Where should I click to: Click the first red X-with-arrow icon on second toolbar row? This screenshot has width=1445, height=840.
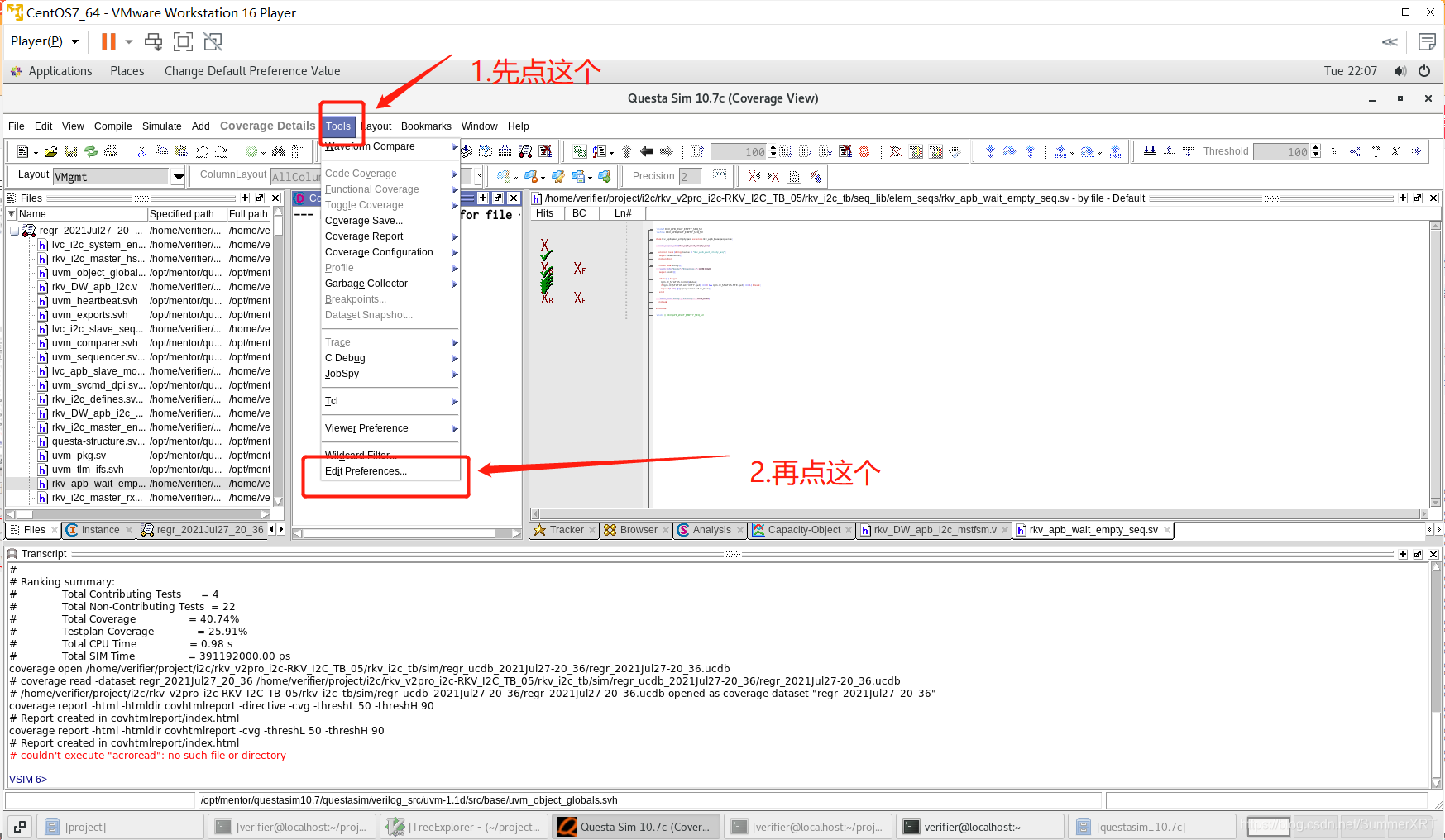[x=754, y=176]
